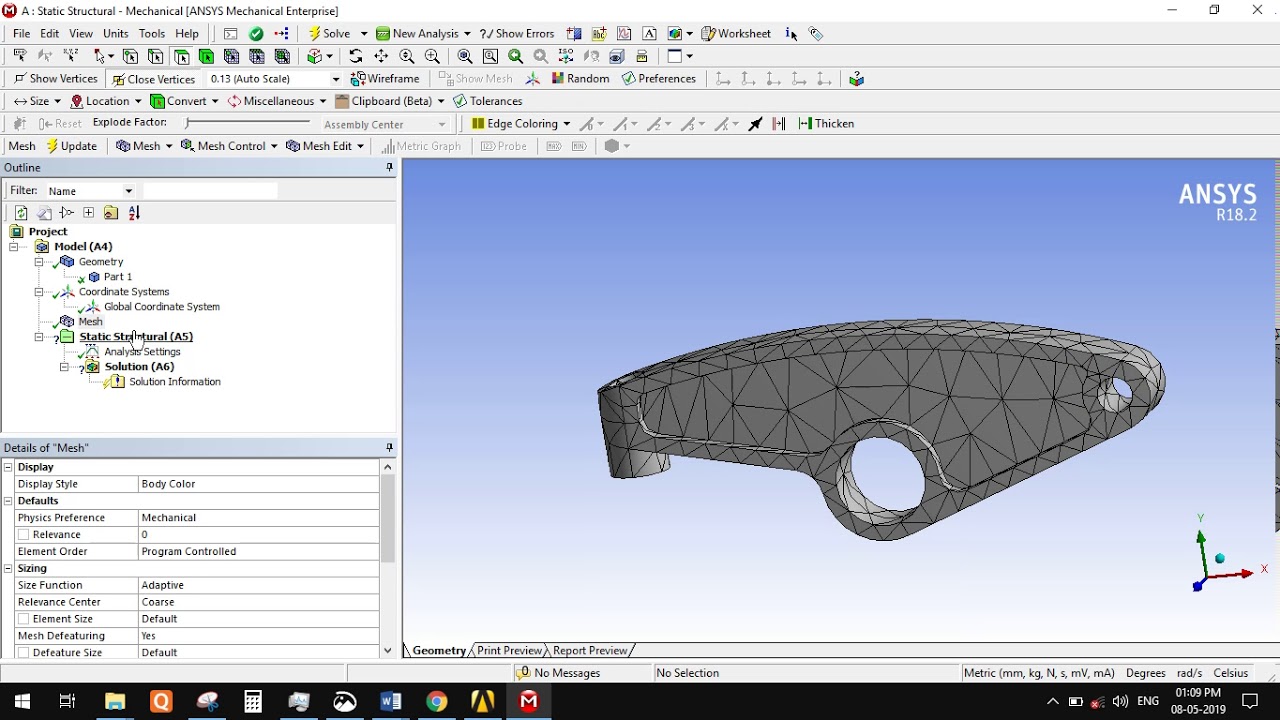Open File Explorer from taskbar
Viewport: 1280px width, 720px height.
(x=114, y=702)
